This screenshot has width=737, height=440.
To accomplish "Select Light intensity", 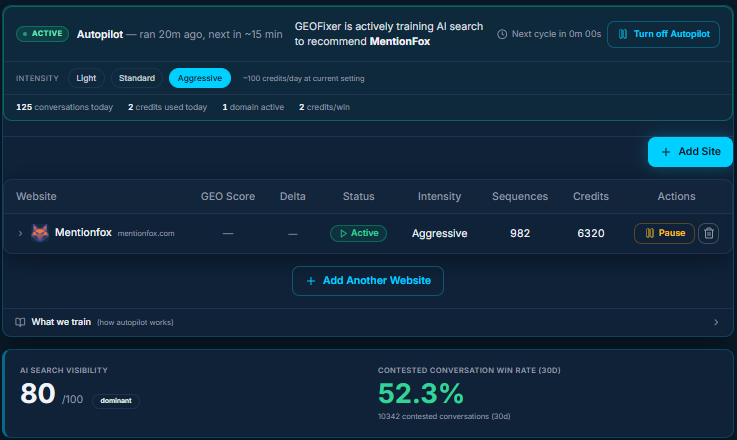I will (x=86, y=78).
